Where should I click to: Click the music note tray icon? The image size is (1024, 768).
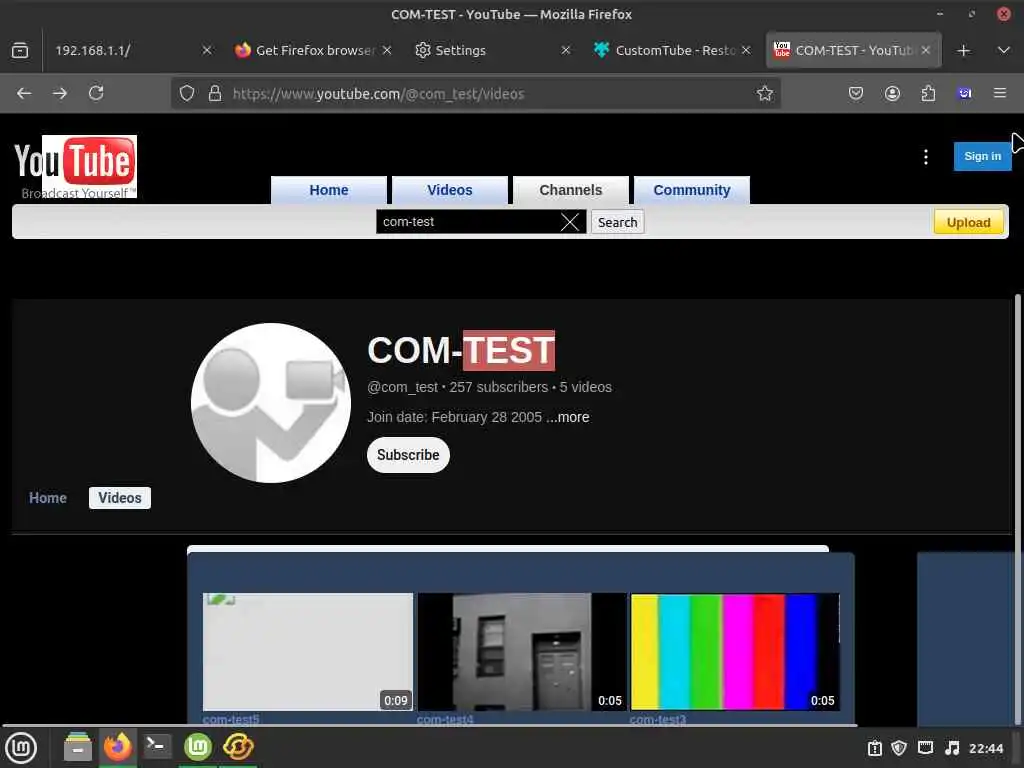[952, 748]
